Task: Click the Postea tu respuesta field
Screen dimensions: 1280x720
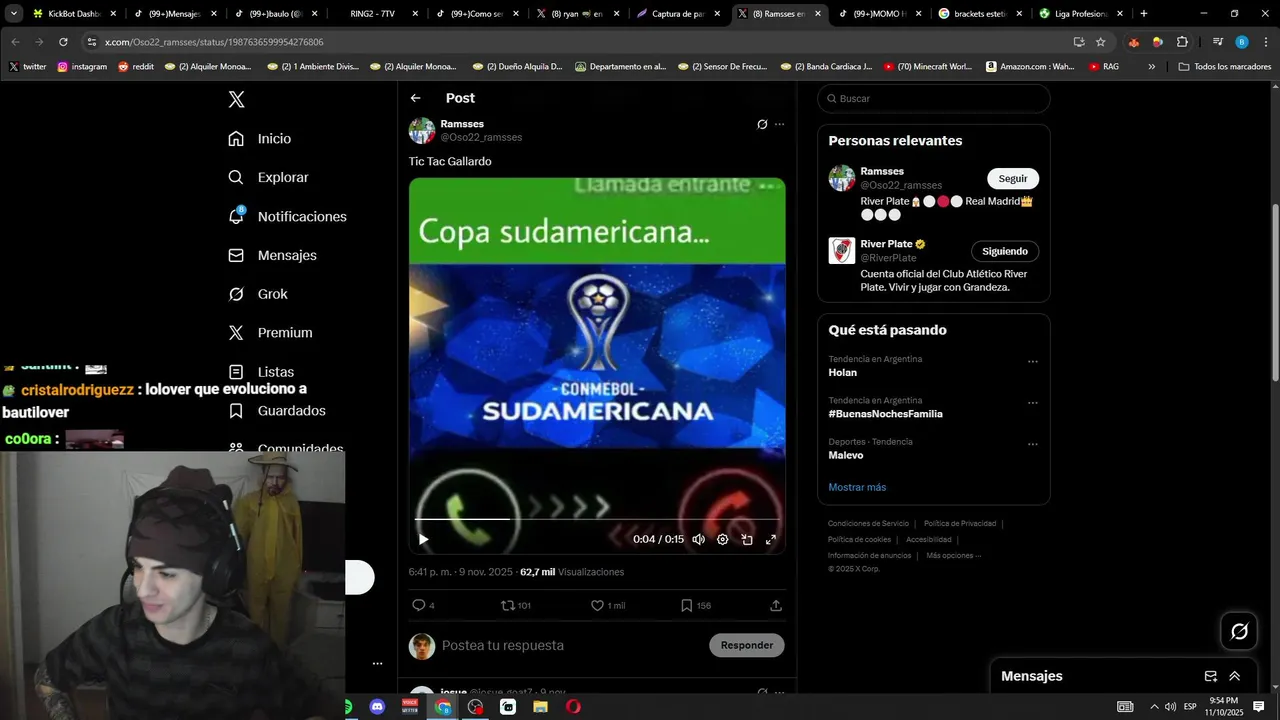Action: [570, 645]
